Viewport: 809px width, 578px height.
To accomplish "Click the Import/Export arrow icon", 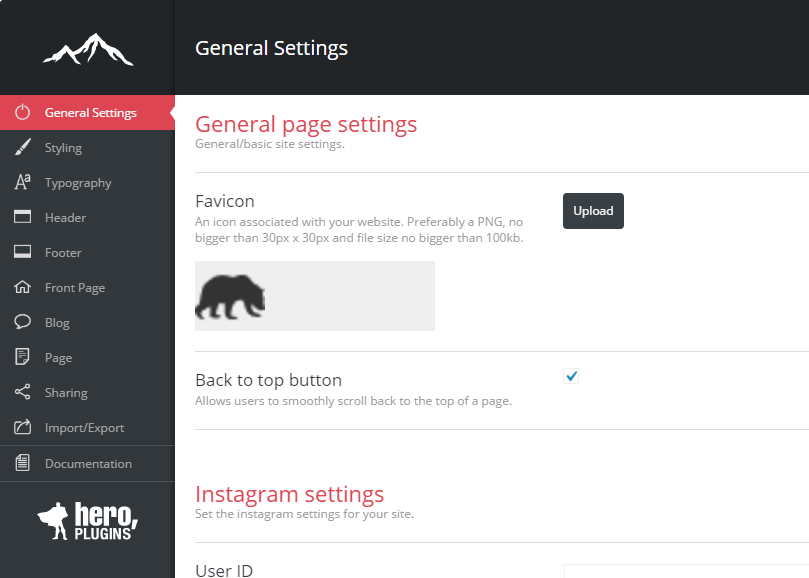I will pyautogui.click(x=23, y=427).
